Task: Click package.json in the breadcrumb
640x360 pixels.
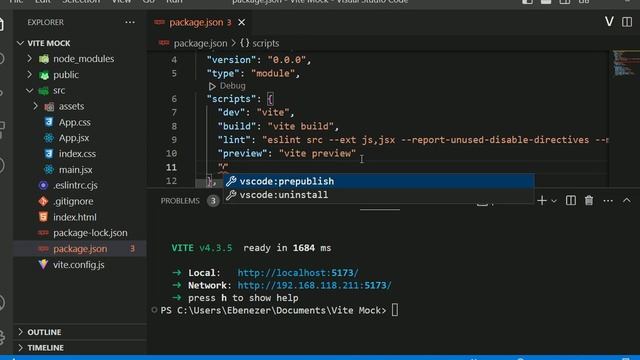Action: [x=200, y=43]
